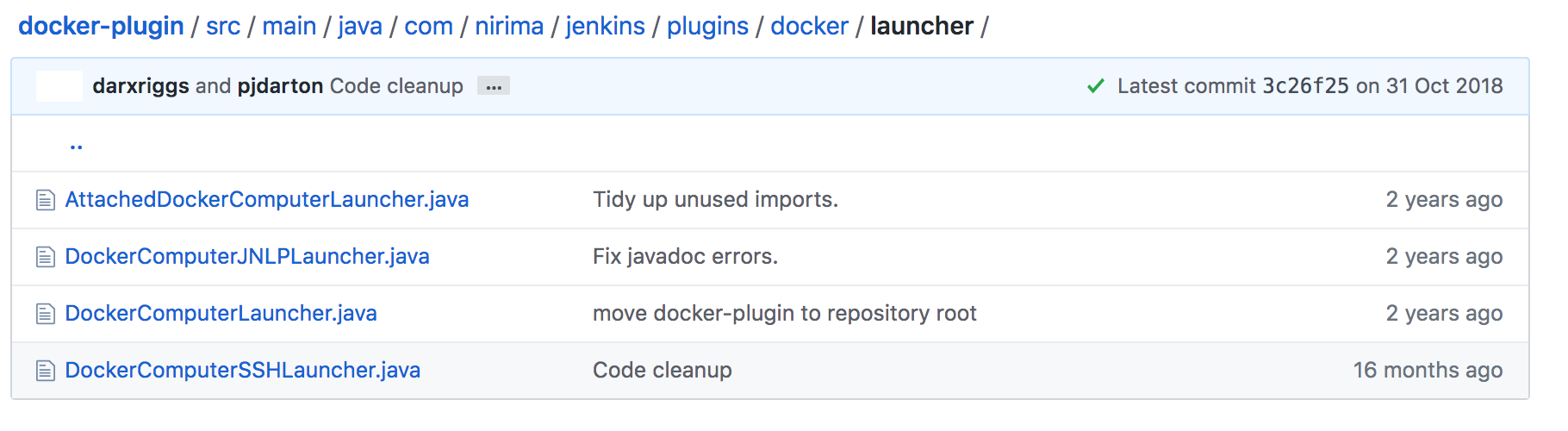
Task: Open the plugins breadcrumb folder
Action: tap(707, 26)
